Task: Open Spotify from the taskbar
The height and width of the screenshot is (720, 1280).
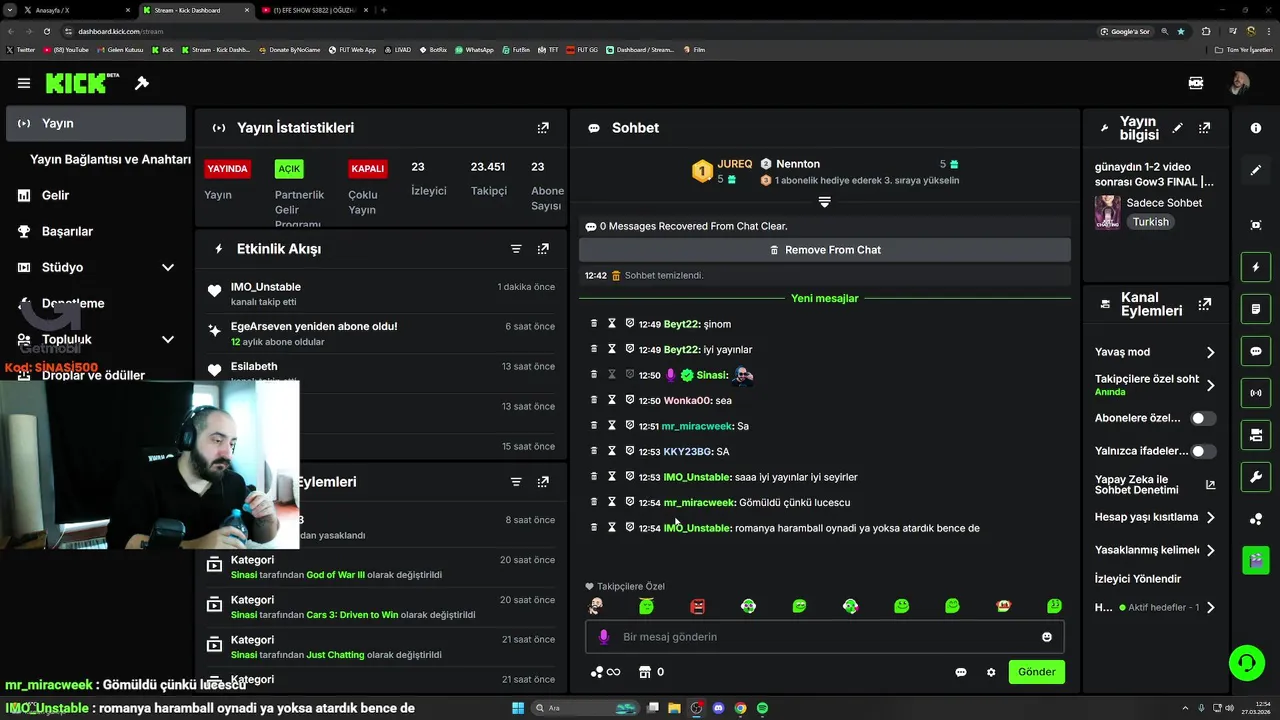Action: pos(762,708)
